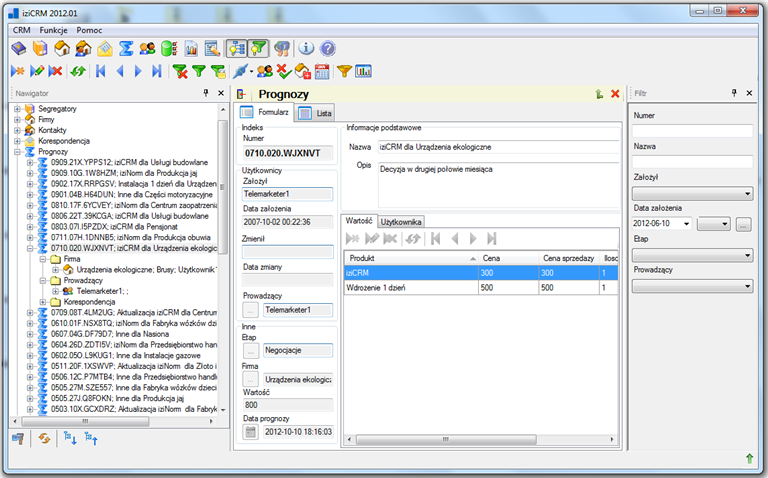Click the speech bubbles toolbar icon
Viewport: 768px width, 478px height.
coord(282,48)
